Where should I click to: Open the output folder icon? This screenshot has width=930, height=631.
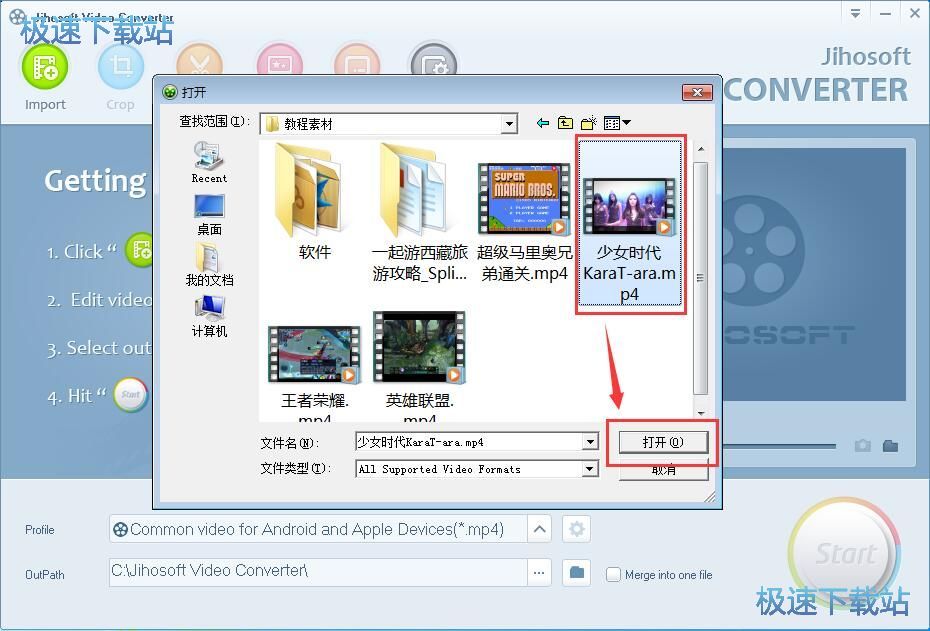(576, 572)
